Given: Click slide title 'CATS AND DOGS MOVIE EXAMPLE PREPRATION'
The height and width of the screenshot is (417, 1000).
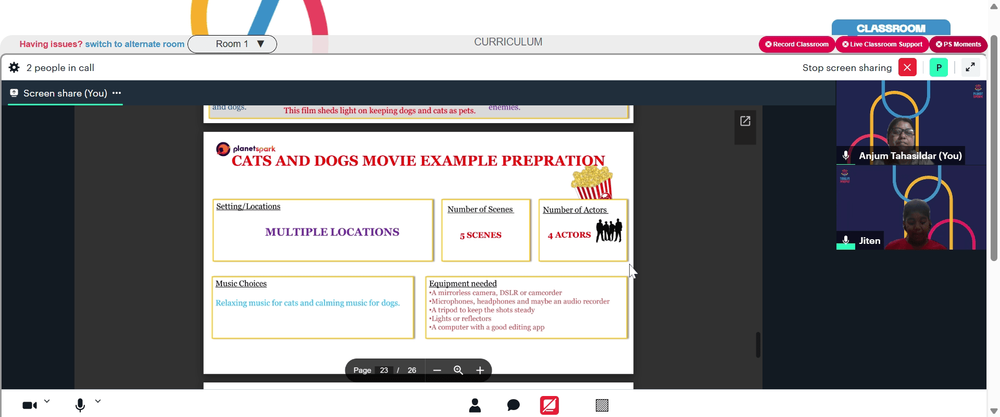Looking at the screenshot, I should tap(418, 161).
